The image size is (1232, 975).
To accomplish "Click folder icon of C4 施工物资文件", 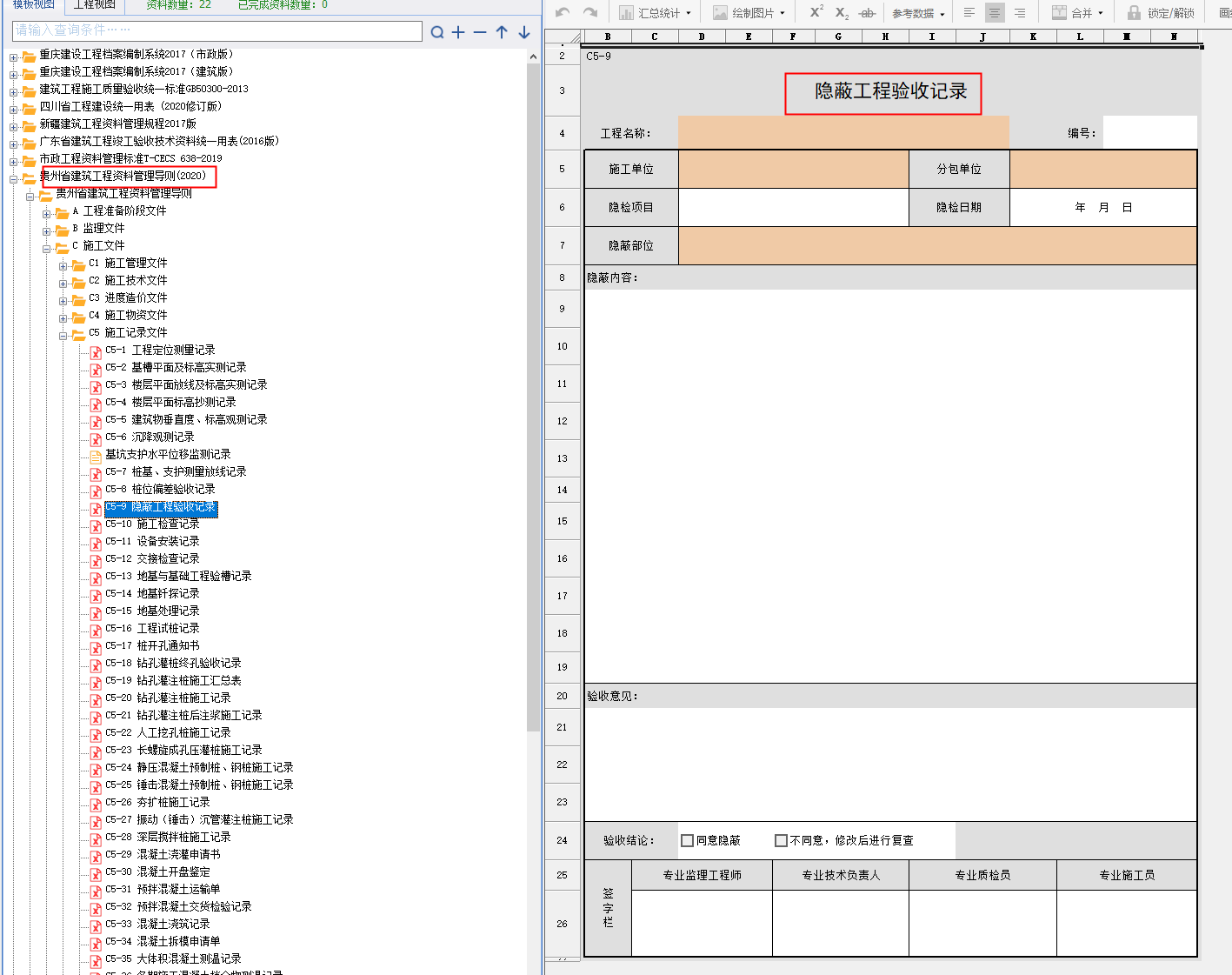I will pyautogui.click(x=78, y=316).
